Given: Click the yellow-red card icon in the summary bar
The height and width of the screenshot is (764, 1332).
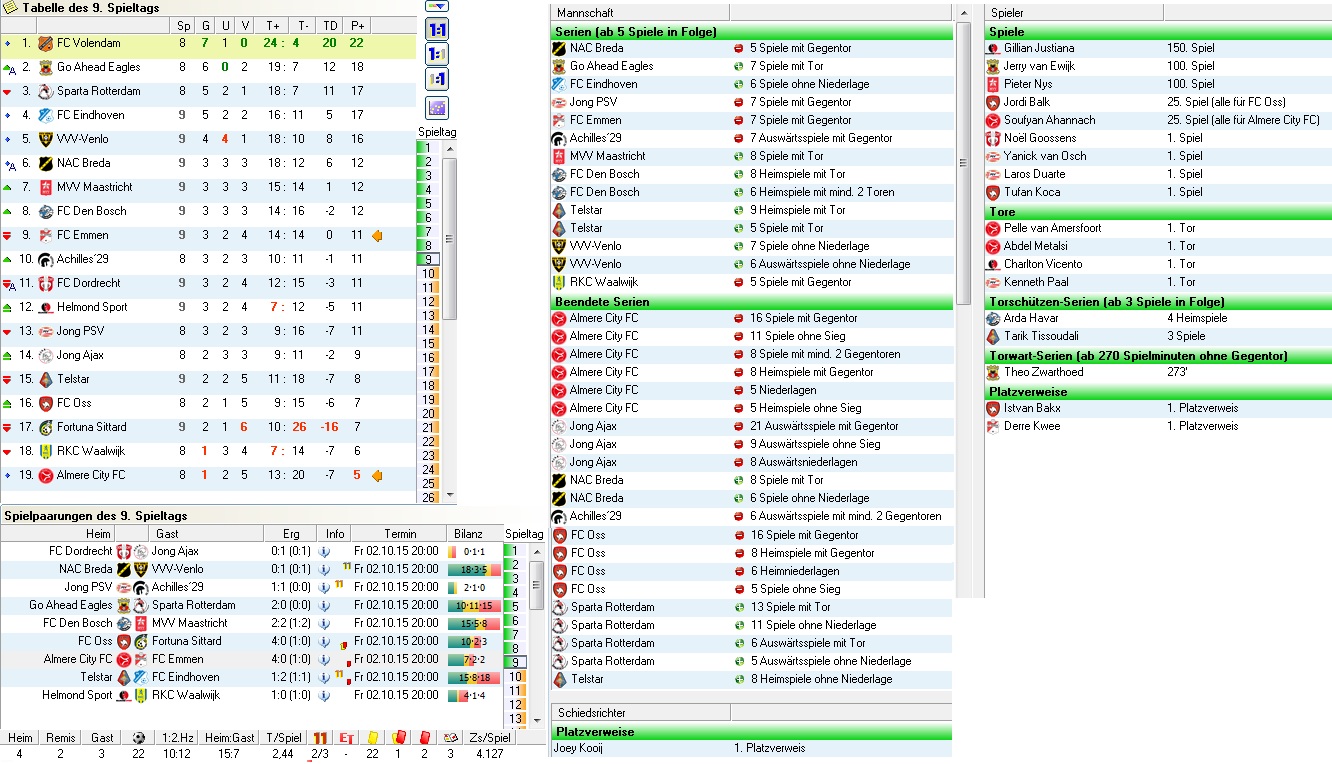Looking at the screenshot, I should click(x=398, y=738).
